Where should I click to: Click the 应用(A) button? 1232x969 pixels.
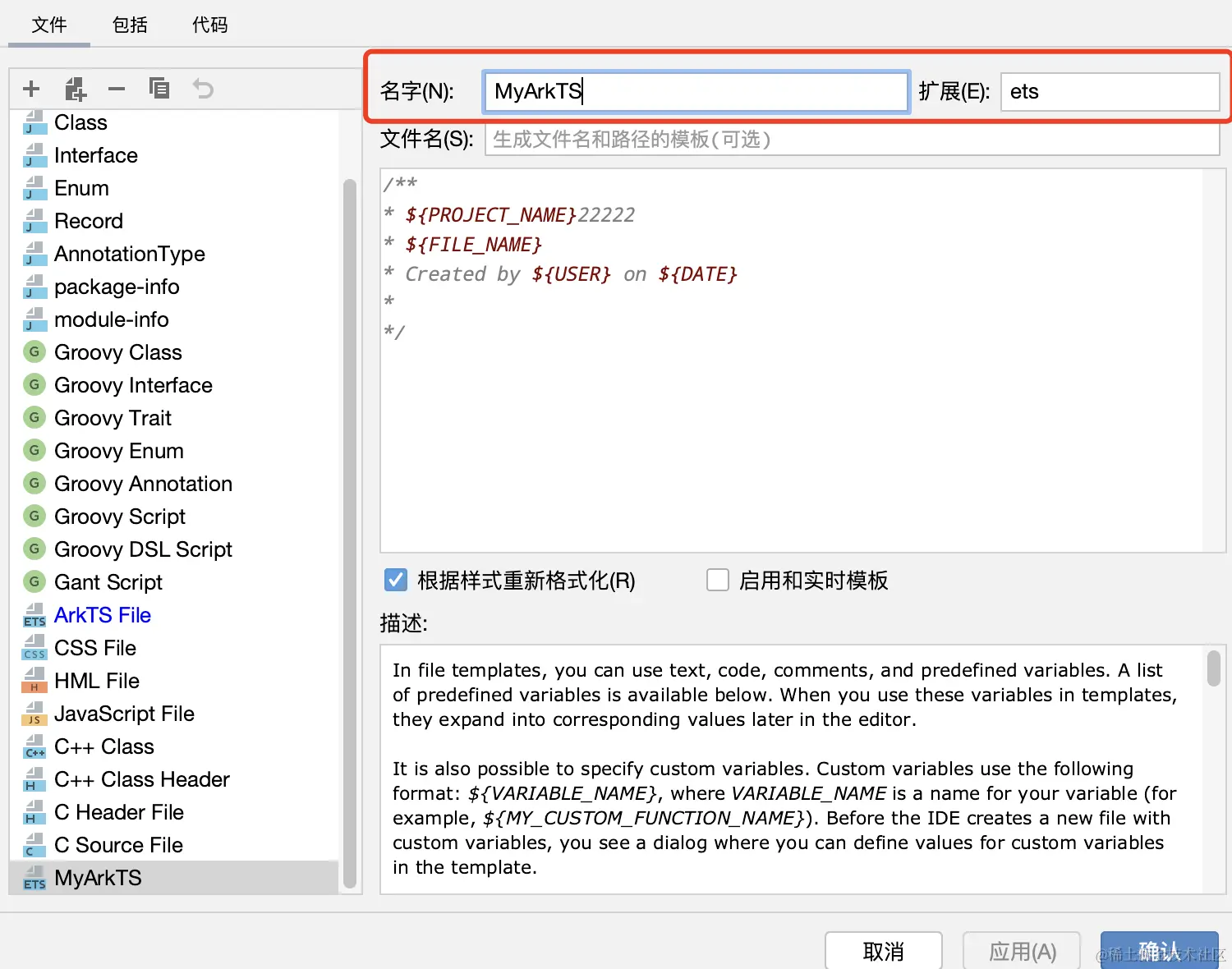pyautogui.click(x=1022, y=951)
